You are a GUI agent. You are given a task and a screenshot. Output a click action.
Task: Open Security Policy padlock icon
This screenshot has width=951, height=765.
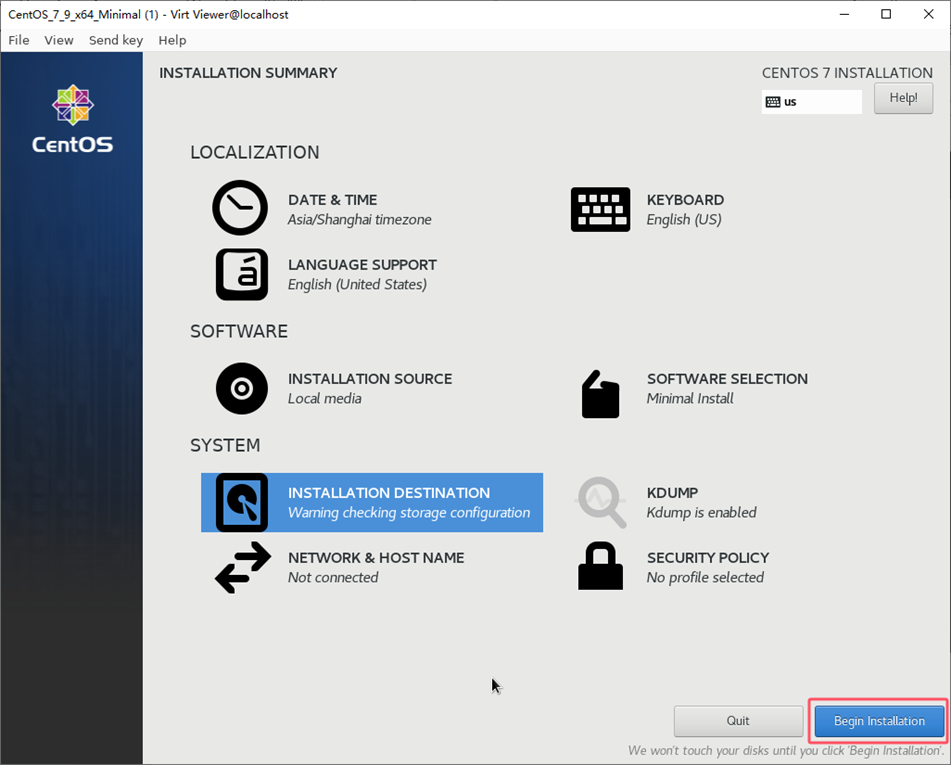click(x=600, y=566)
